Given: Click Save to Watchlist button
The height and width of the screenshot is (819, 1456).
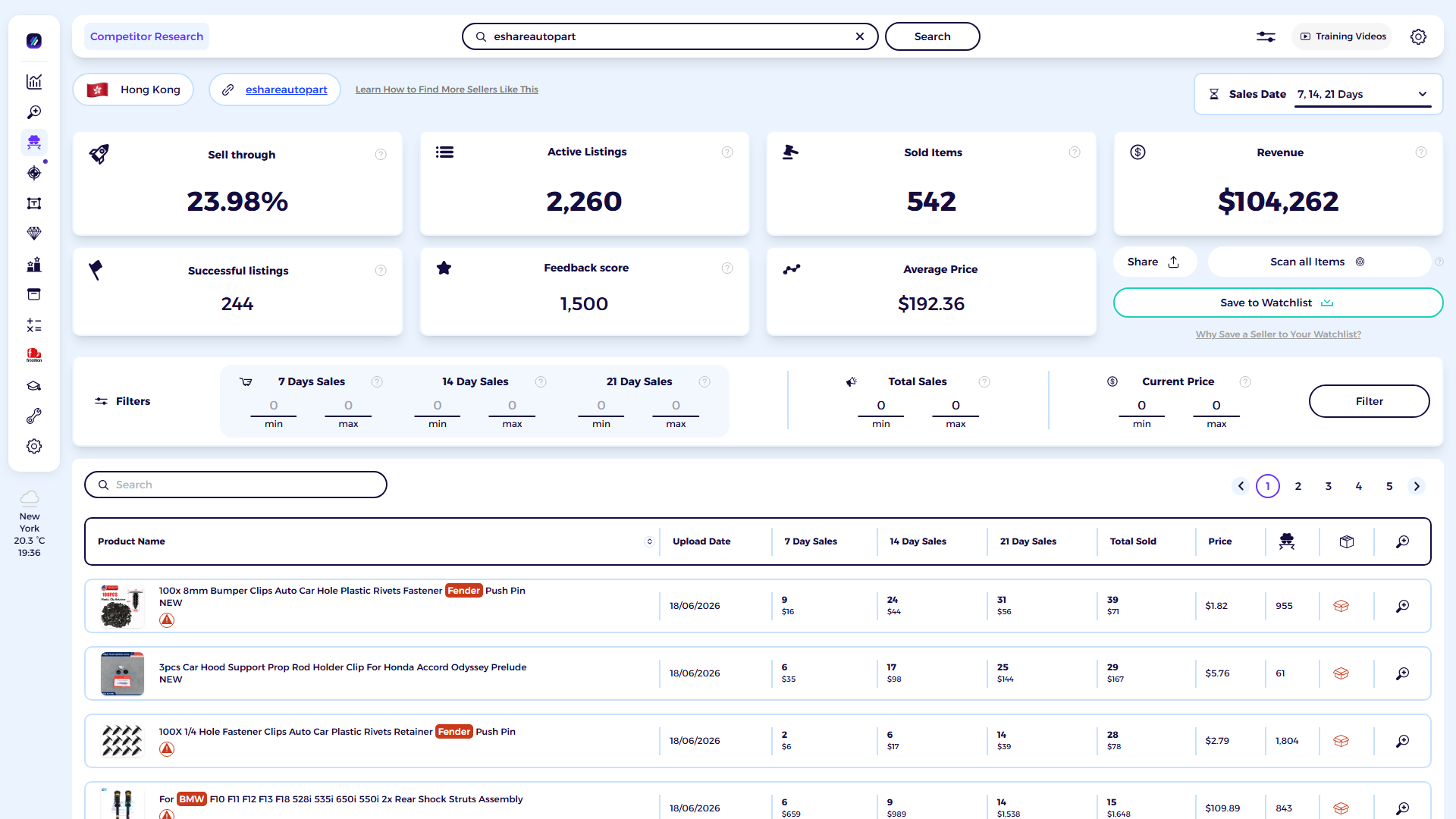Looking at the screenshot, I should point(1278,303).
